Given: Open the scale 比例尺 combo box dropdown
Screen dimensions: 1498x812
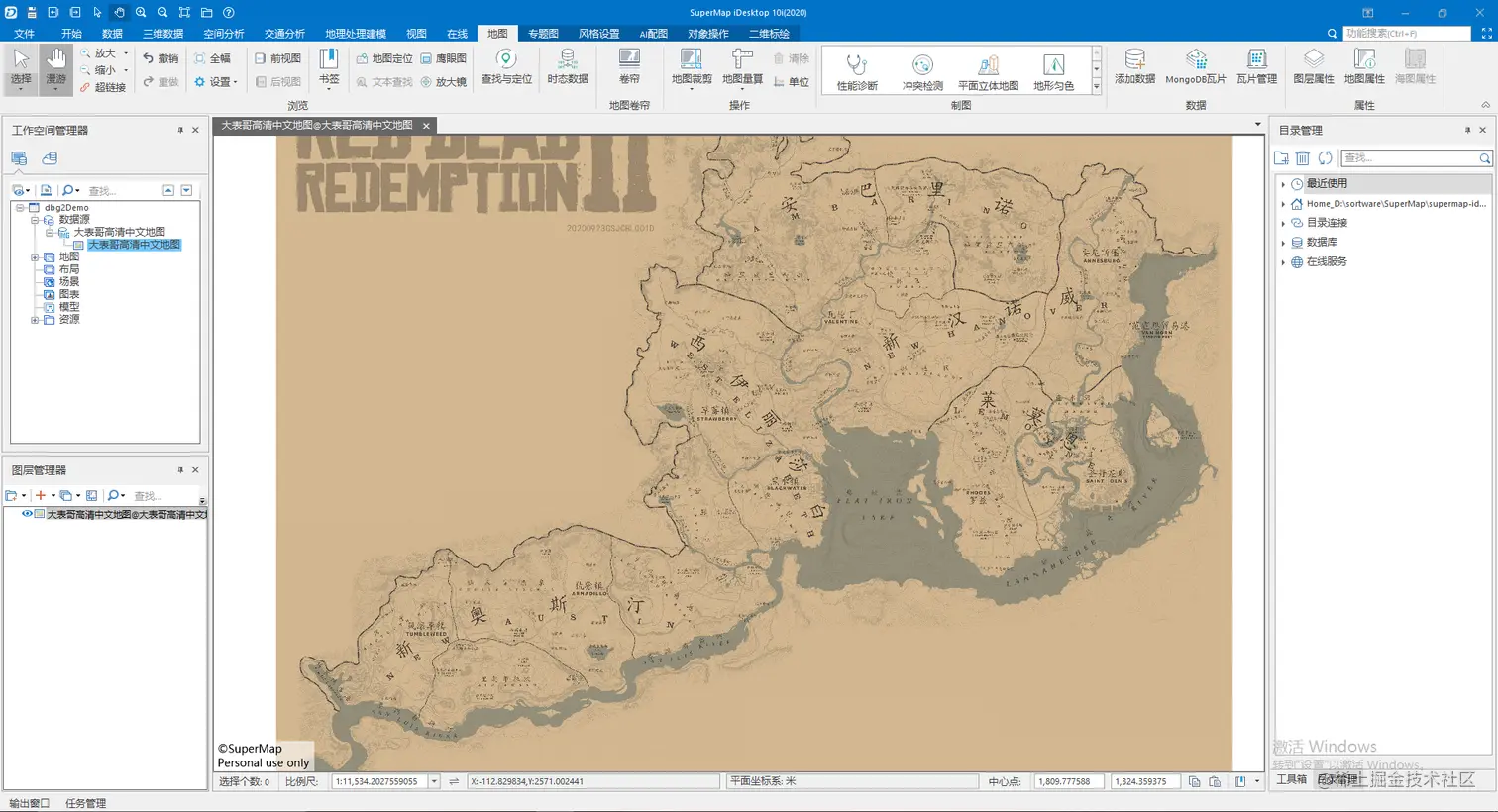Looking at the screenshot, I should (434, 781).
